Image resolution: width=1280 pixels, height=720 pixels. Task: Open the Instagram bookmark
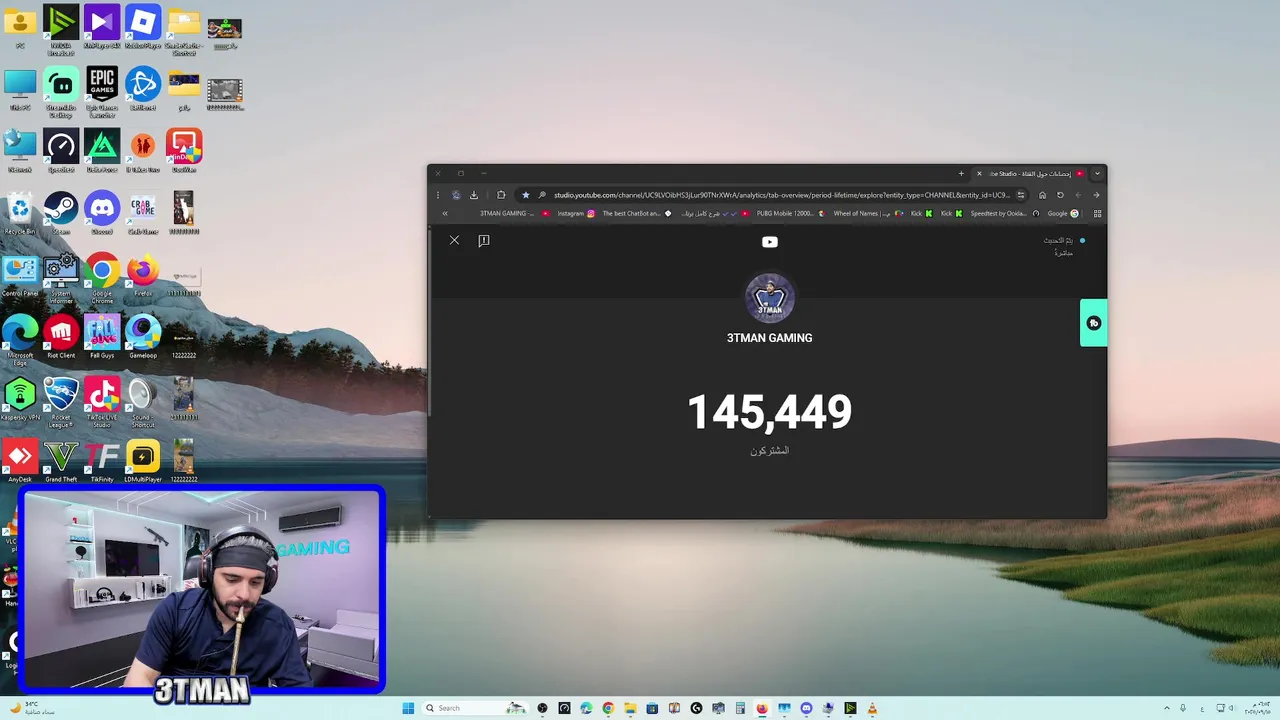pyautogui.click(x=576, y=213)
